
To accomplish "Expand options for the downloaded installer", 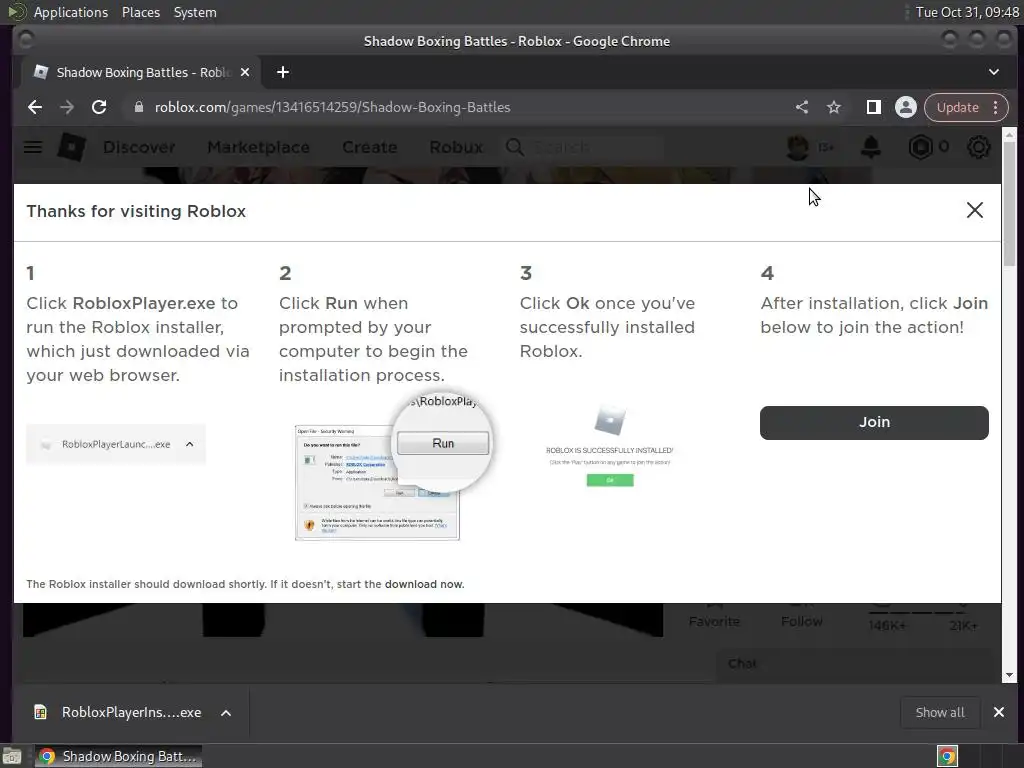I will 226,712.
